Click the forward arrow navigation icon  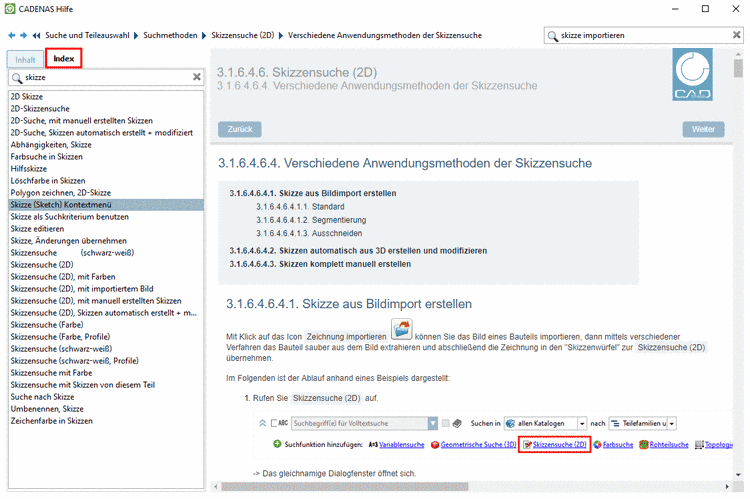point(23,35)
